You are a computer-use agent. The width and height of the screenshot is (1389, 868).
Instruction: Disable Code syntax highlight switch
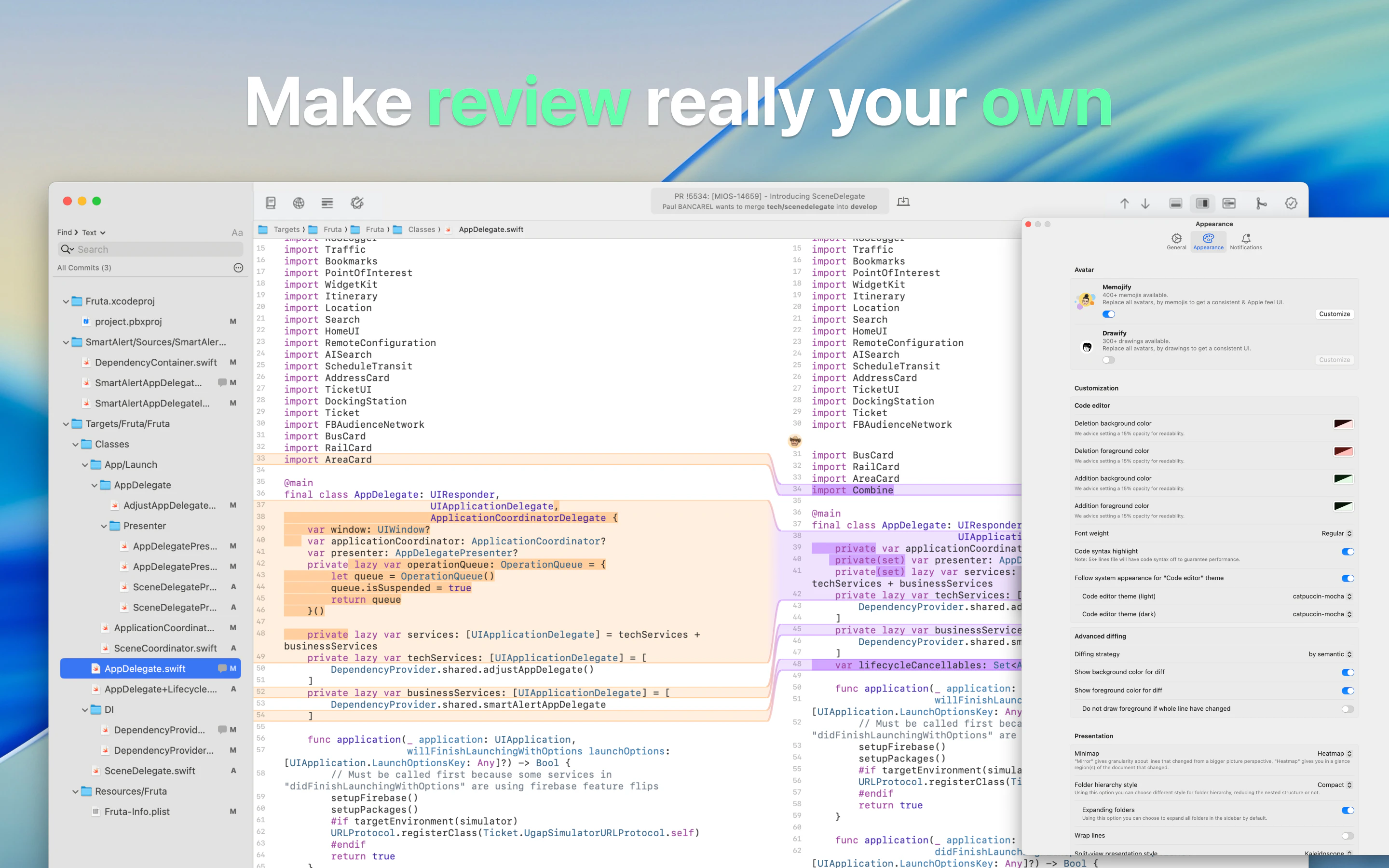(x=1347, y=552)
